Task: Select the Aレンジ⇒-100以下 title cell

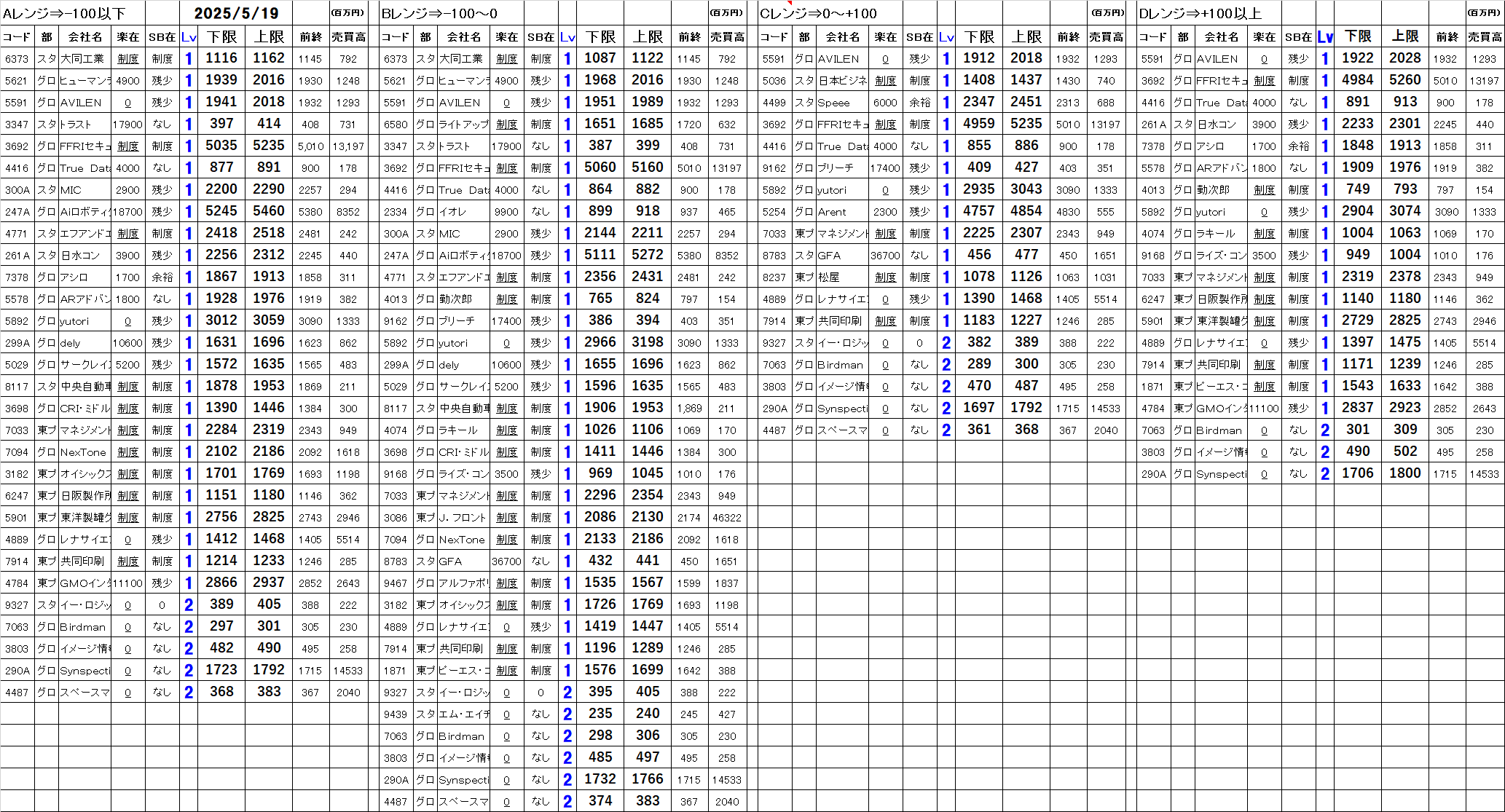Action: [x=64, y=14]
